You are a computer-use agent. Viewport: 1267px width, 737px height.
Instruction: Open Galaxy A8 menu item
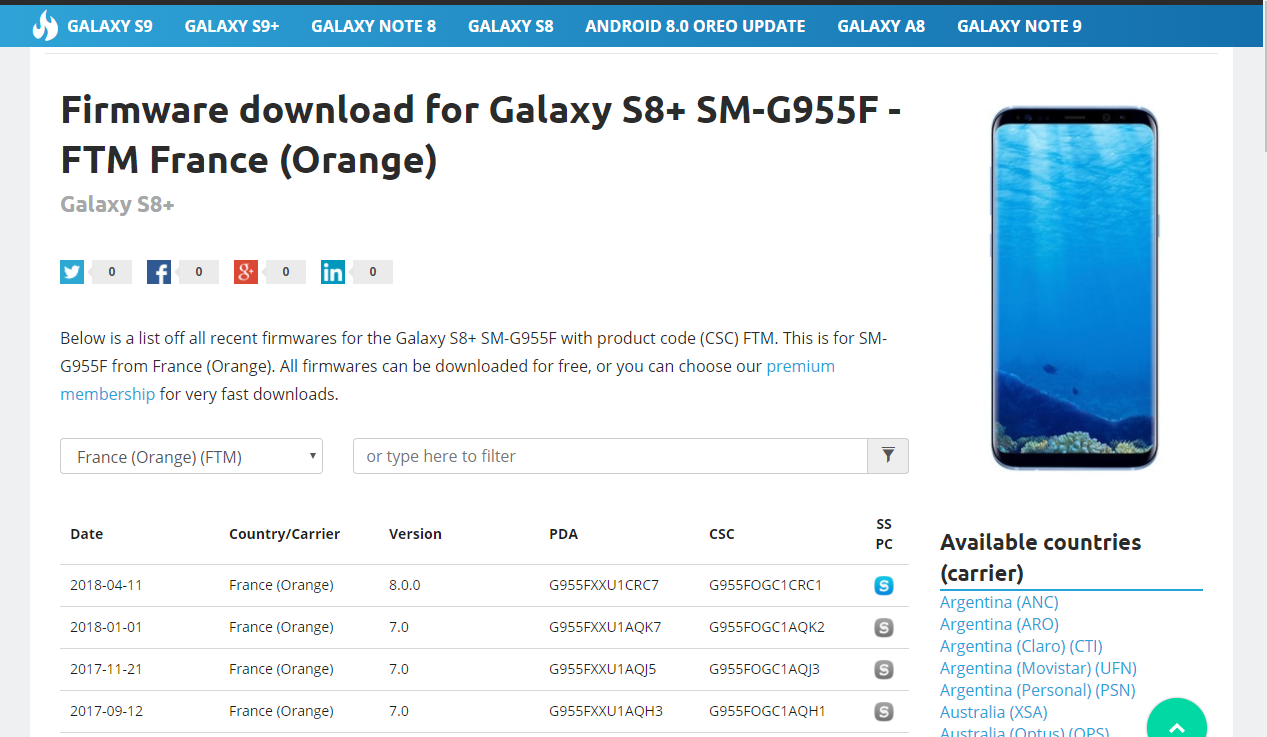click(881, 26)
